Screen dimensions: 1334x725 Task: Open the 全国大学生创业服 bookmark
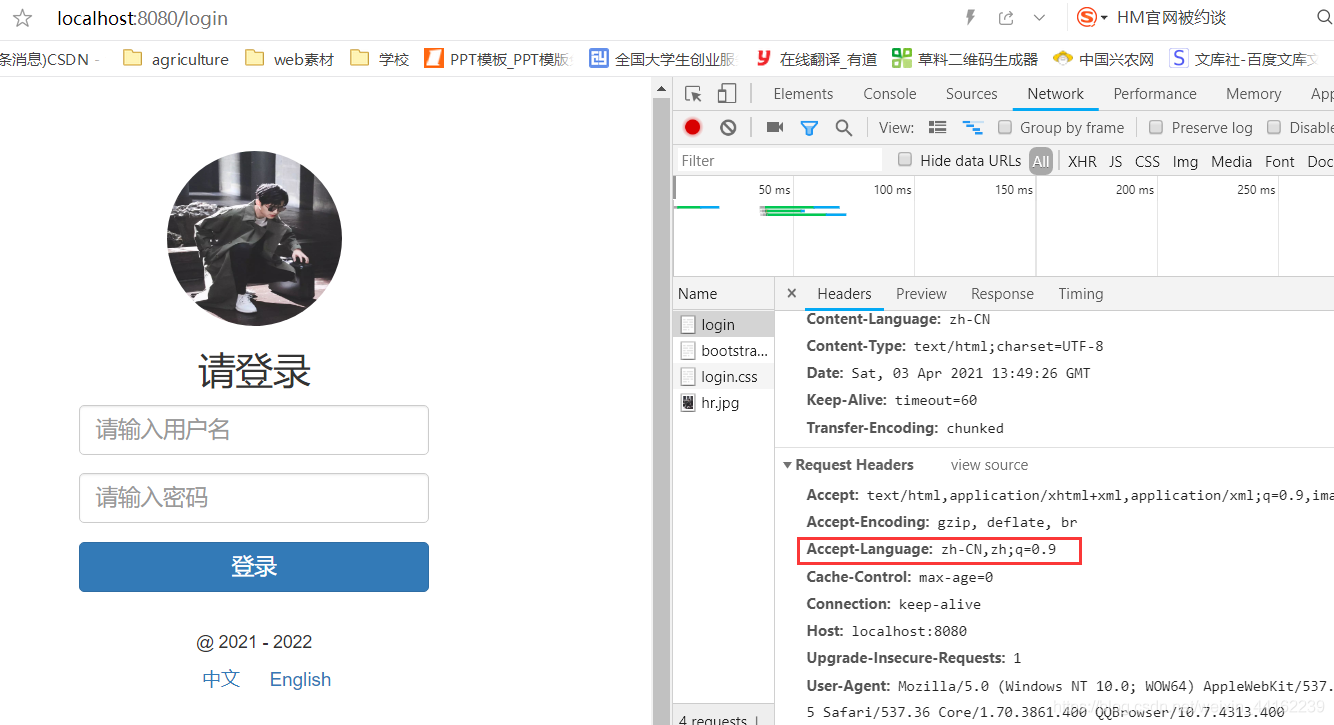point(662,59)
